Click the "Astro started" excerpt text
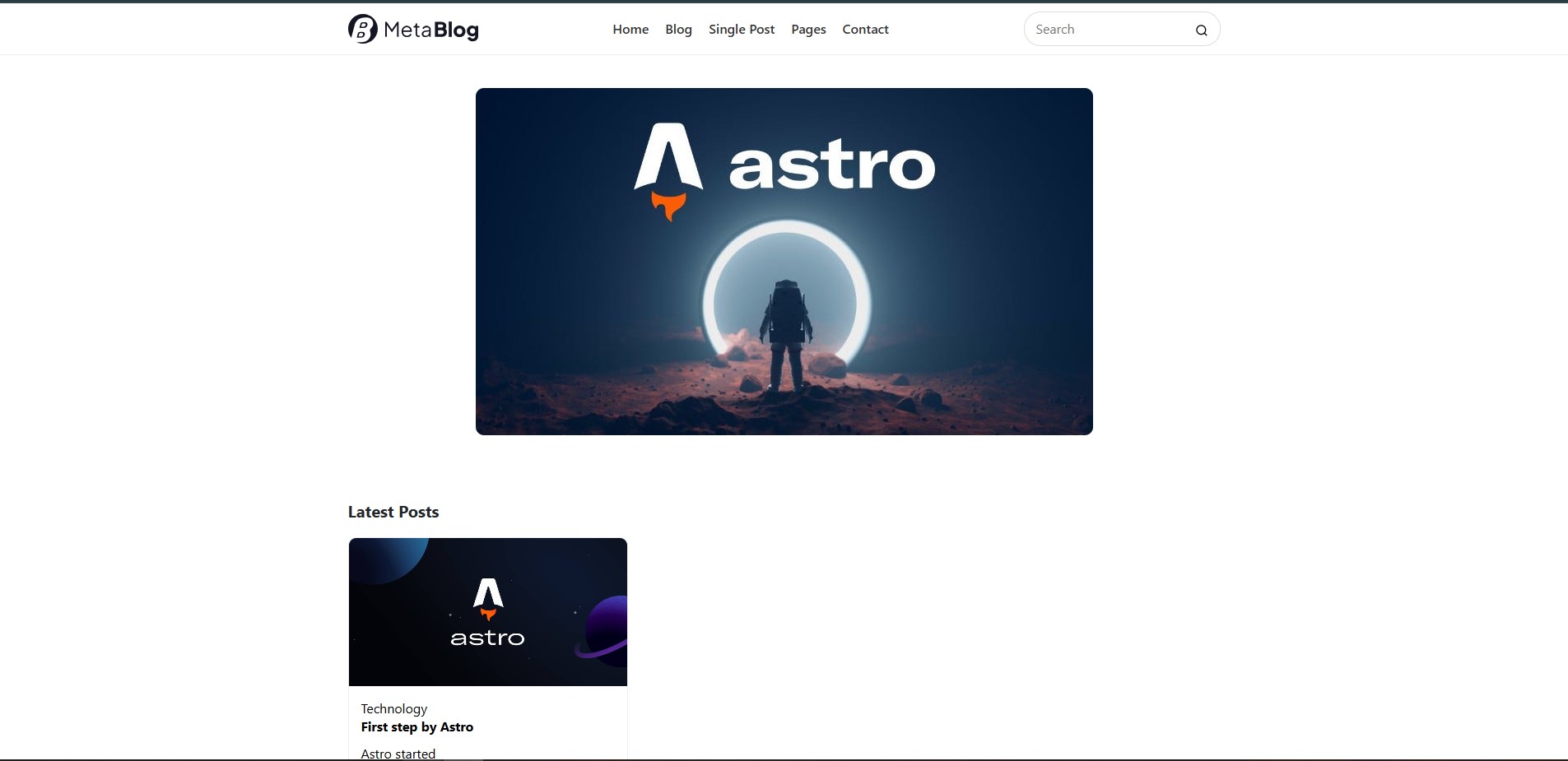This screenshot has height=761, width=1568. click(x=398, y=753)
